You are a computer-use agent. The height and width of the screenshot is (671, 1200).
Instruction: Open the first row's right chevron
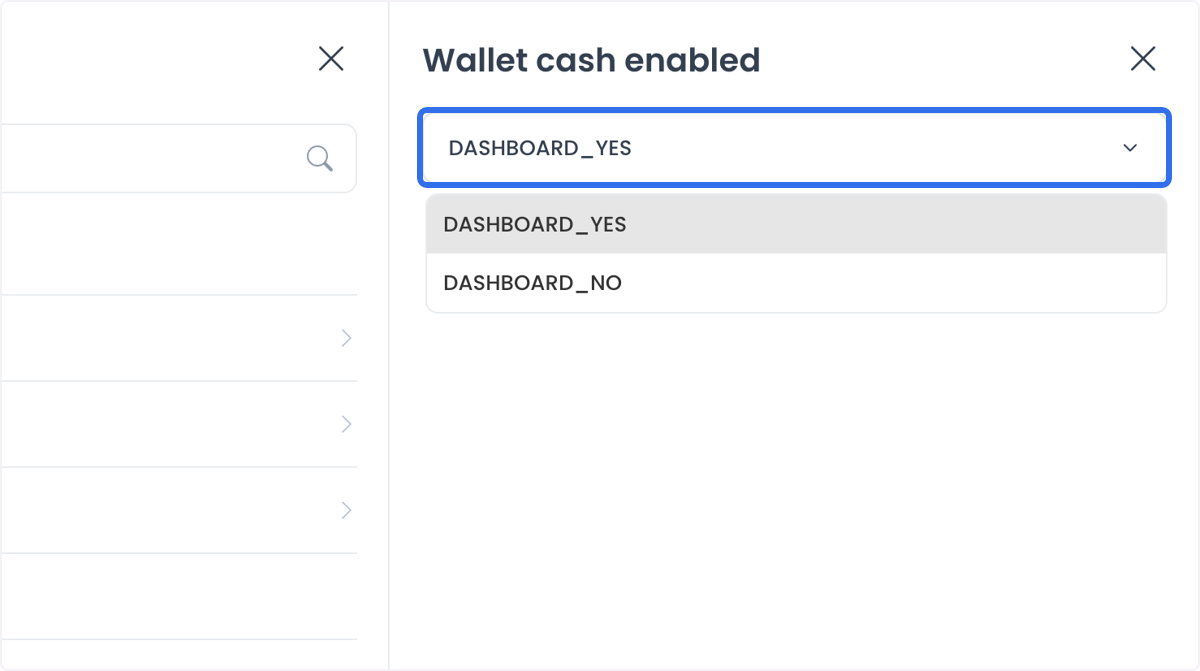click(346, 338)
